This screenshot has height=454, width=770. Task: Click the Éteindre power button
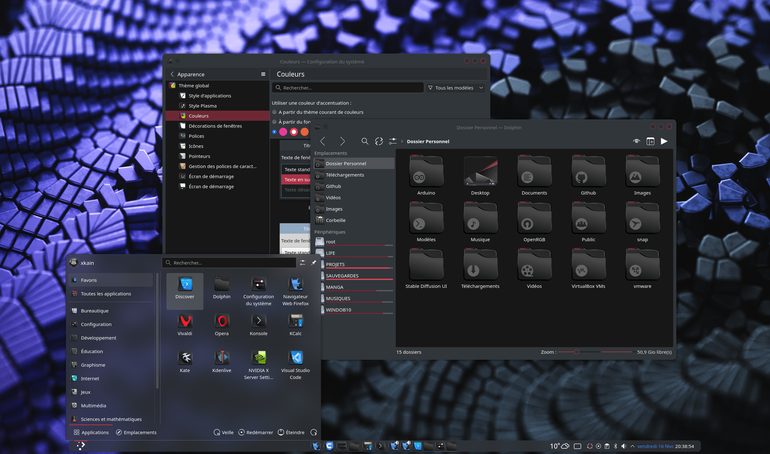(x=291, y=432)
